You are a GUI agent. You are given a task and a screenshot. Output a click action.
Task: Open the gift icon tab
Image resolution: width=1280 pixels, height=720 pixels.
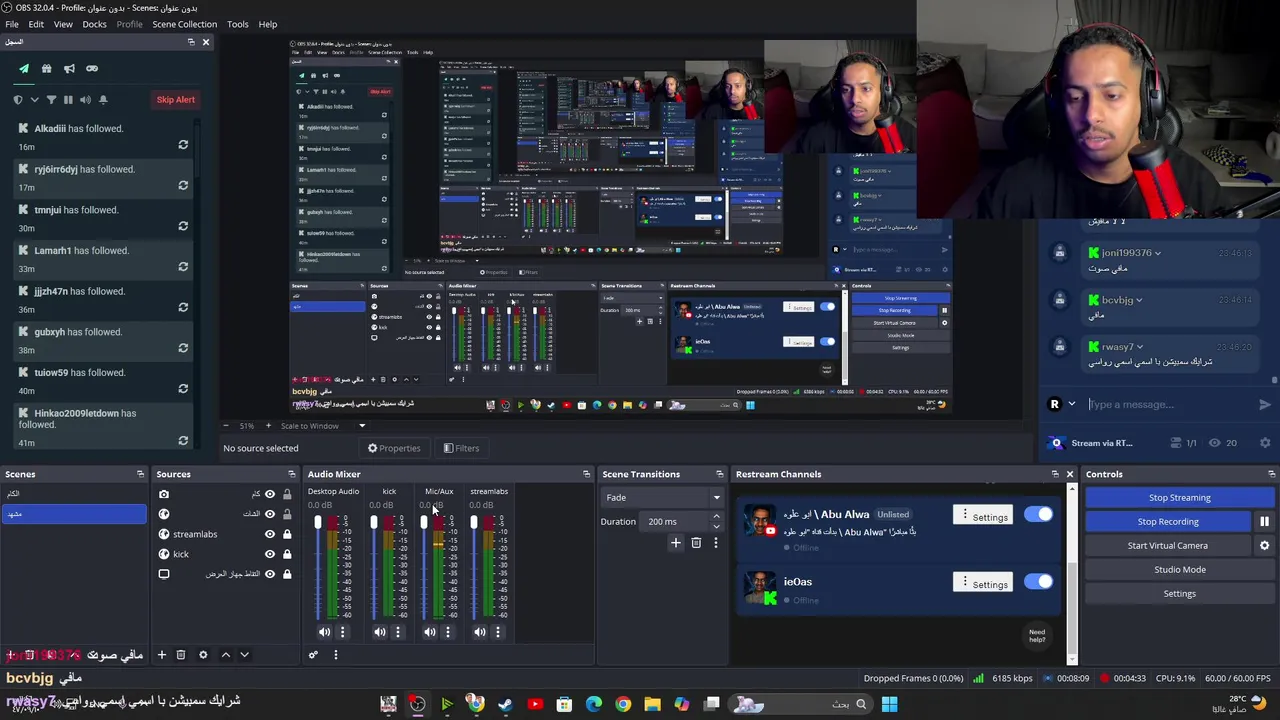pos(46,69)
